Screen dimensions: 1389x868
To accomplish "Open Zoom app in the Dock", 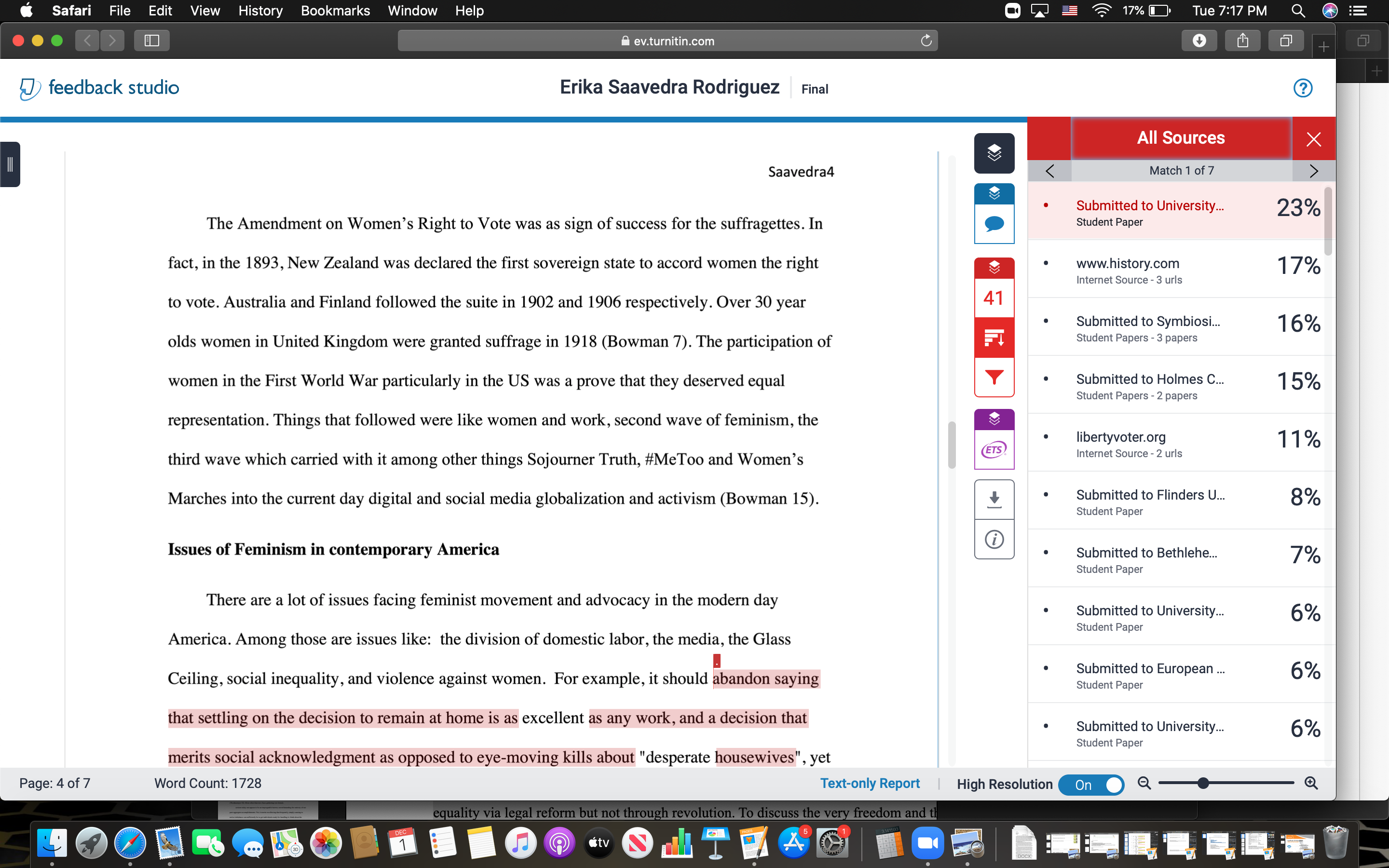I will [x=927, y=843].
